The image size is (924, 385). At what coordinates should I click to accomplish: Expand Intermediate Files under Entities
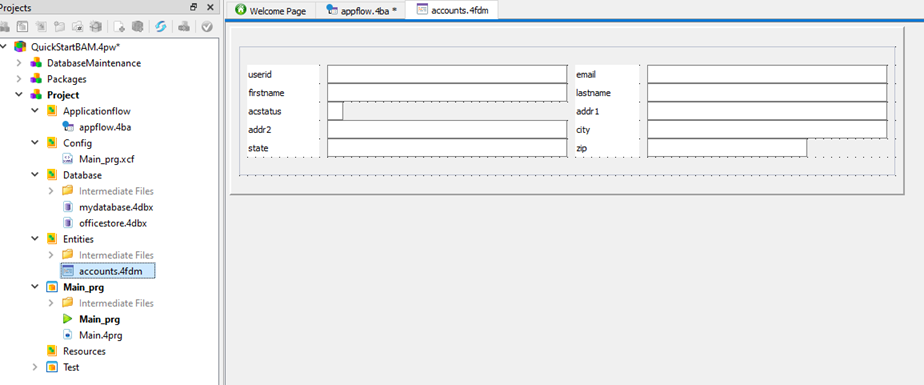coord(51,255)
